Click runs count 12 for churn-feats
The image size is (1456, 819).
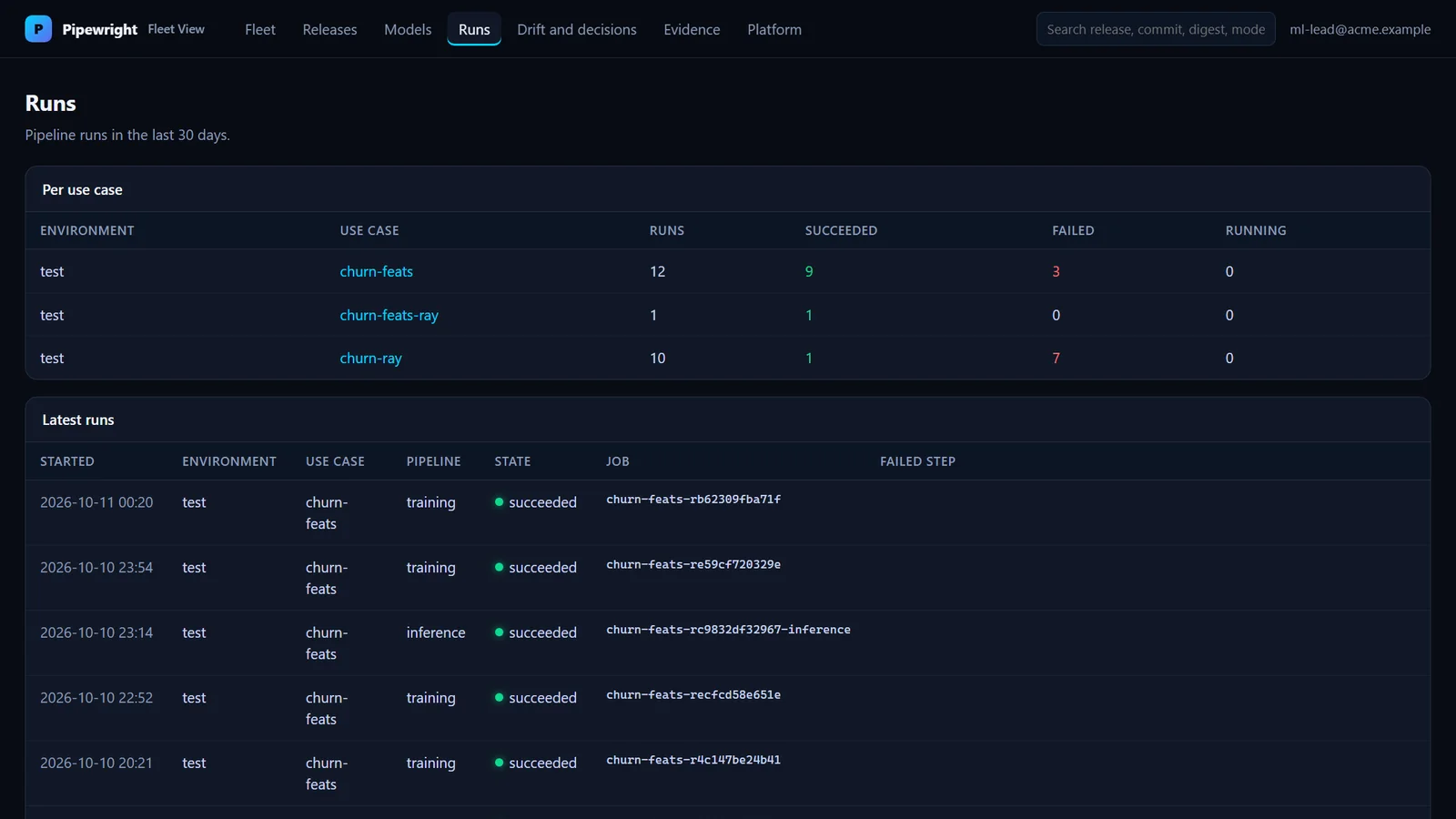coord(657,271)
